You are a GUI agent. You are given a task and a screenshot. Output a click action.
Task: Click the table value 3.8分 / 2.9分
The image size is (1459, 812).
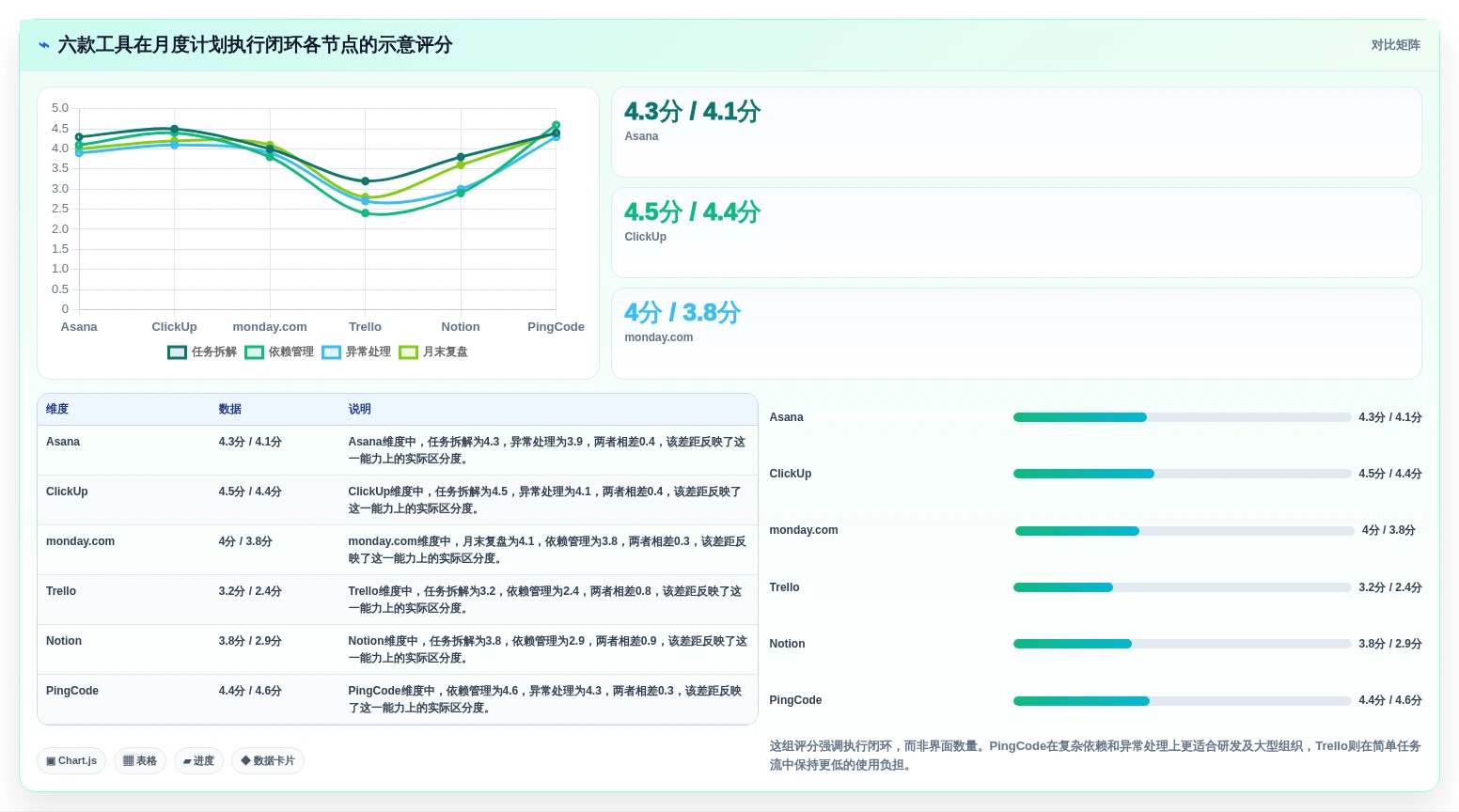[250, 641]
